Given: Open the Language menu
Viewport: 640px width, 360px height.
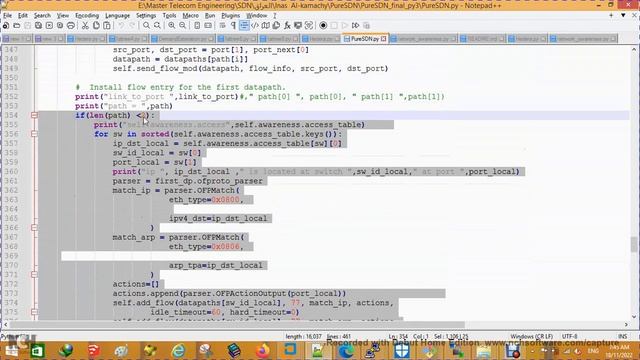Looking at the screenshot, I should click(118, 16).
